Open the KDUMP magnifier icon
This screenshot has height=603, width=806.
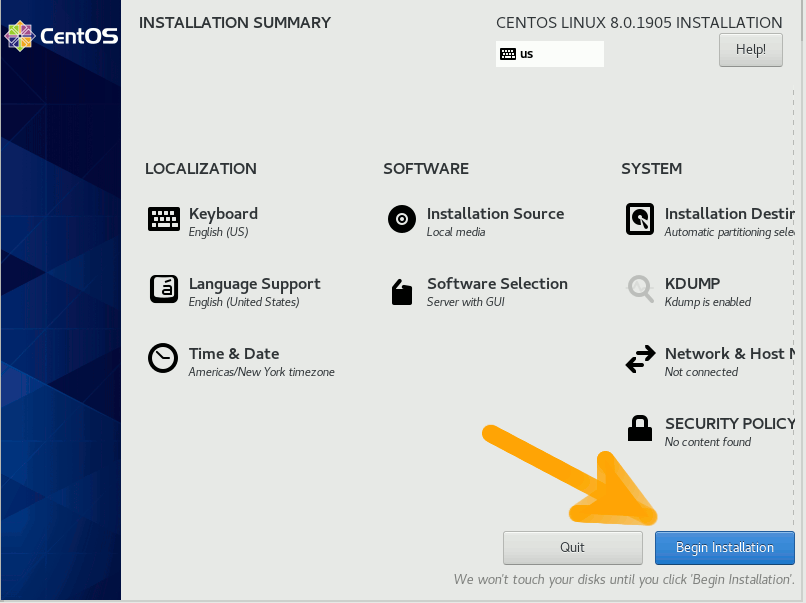pos(640,289)
